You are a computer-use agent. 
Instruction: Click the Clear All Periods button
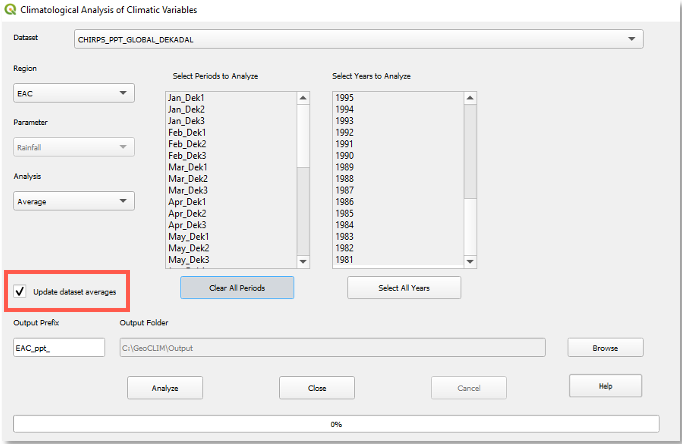pos(237,288)
